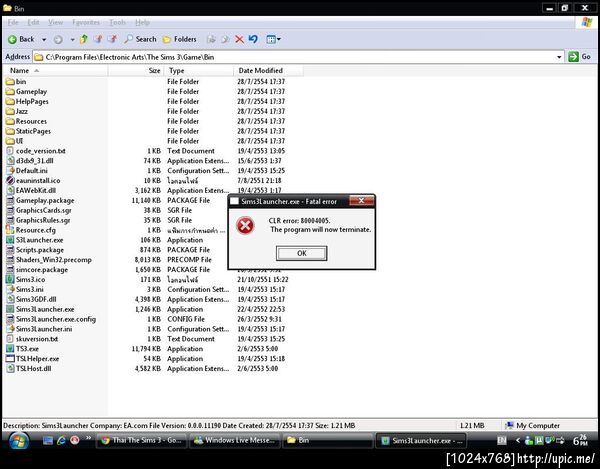The height and width of the screenshot is (469, 600).
Task: Open the Help menu
Action: point(142,22)
